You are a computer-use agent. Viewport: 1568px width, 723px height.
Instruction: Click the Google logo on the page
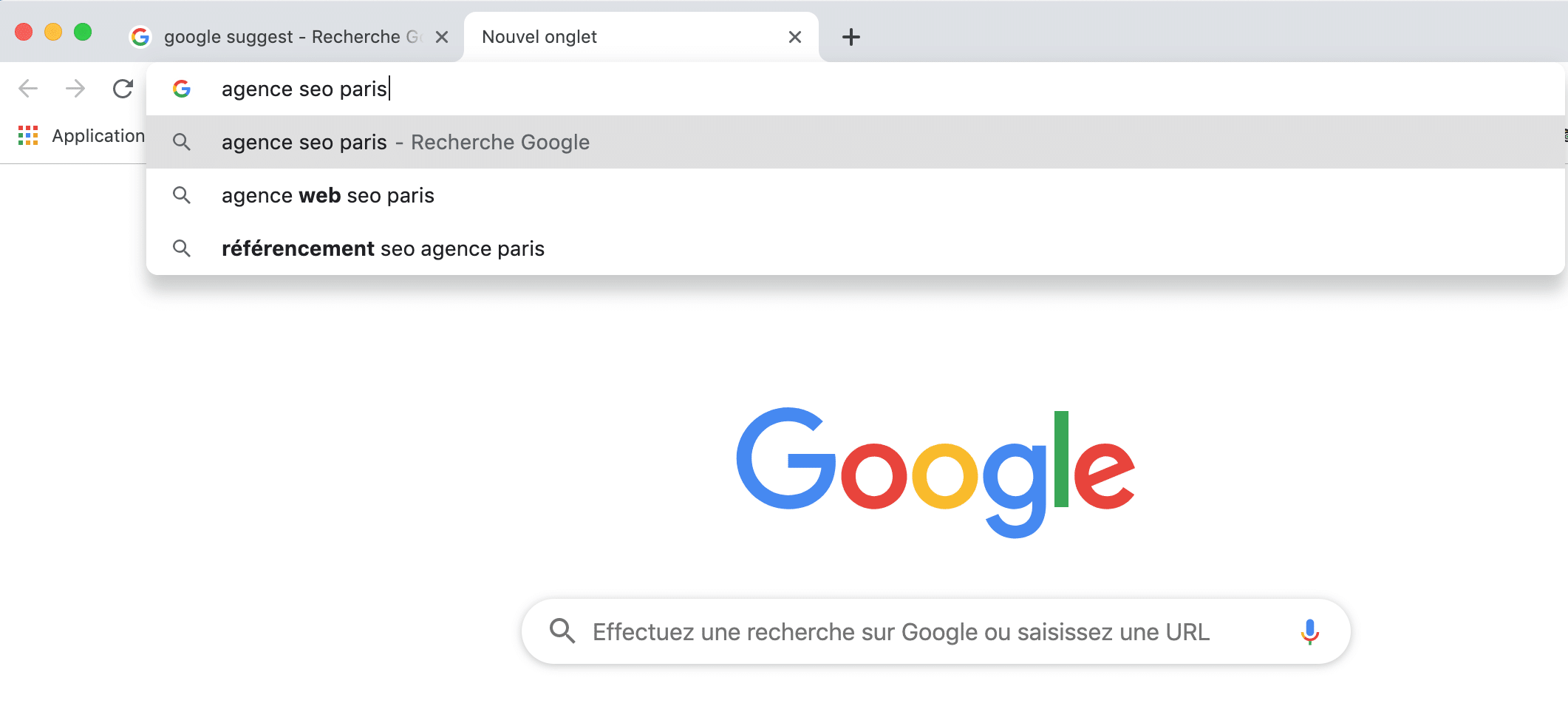point(935,471)
